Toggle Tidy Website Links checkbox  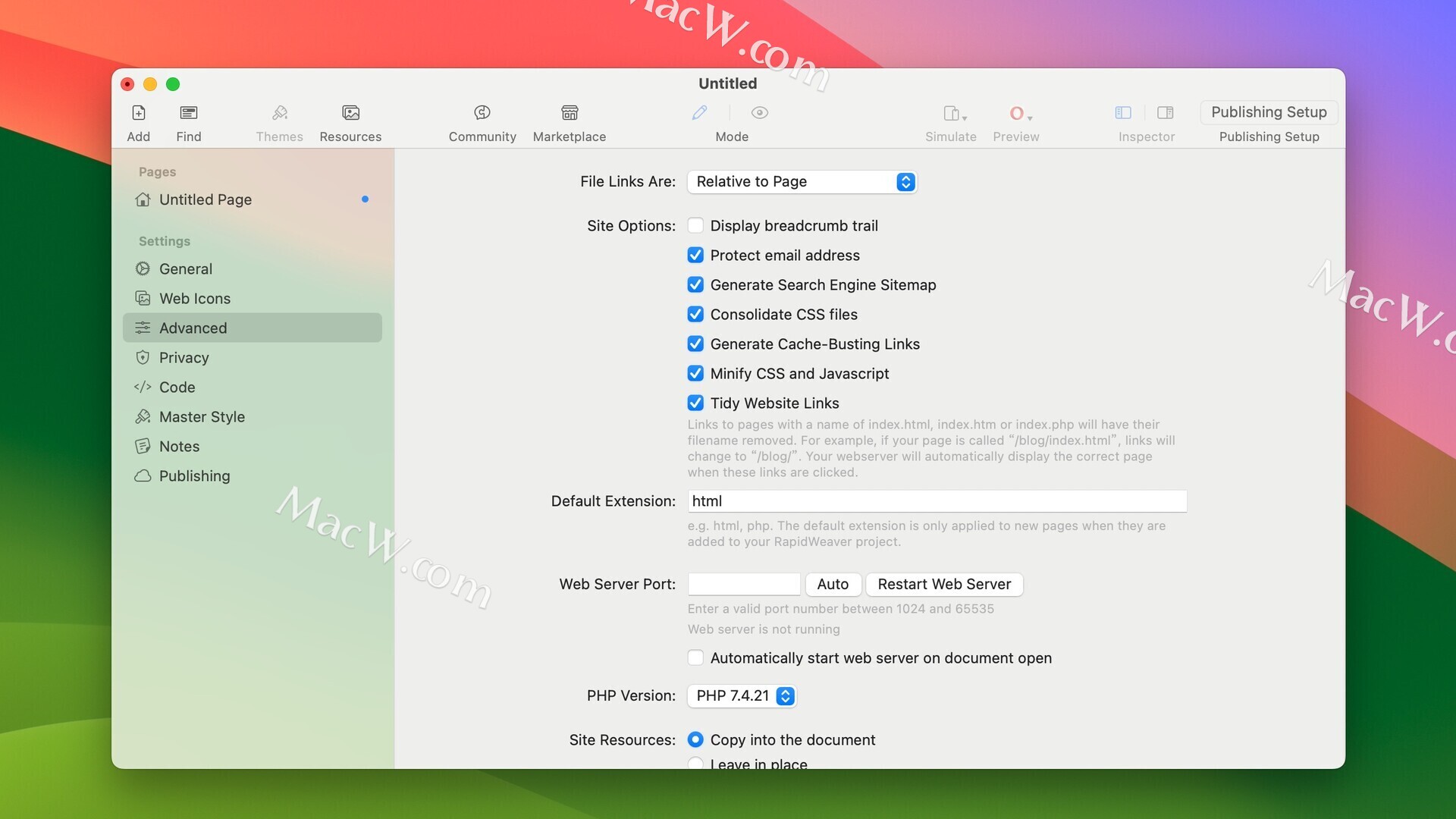pyautogui.click(x=695, y=403)
